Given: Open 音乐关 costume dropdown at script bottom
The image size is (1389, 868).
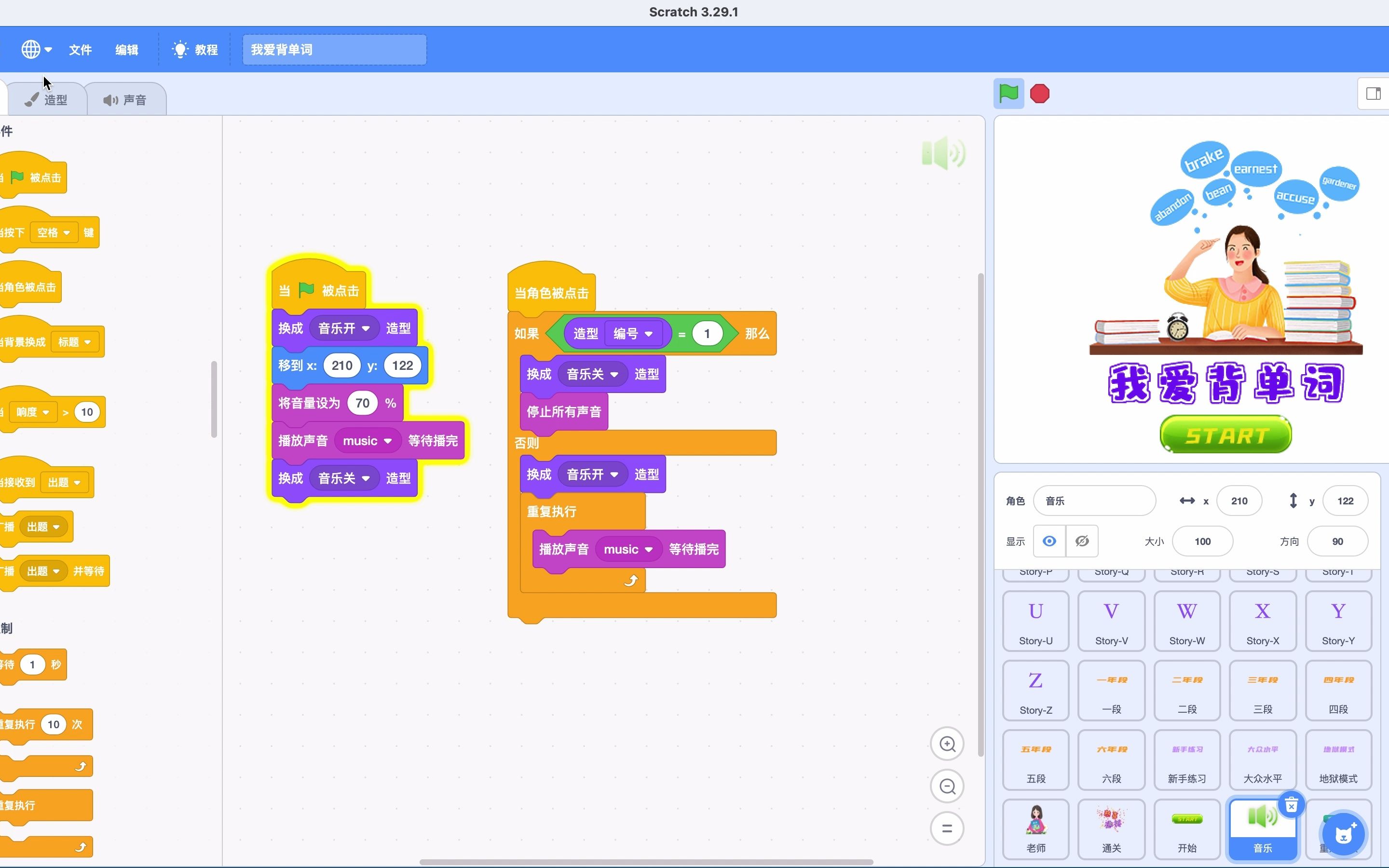Looking at the screenshot, I should tap(344, 478).
